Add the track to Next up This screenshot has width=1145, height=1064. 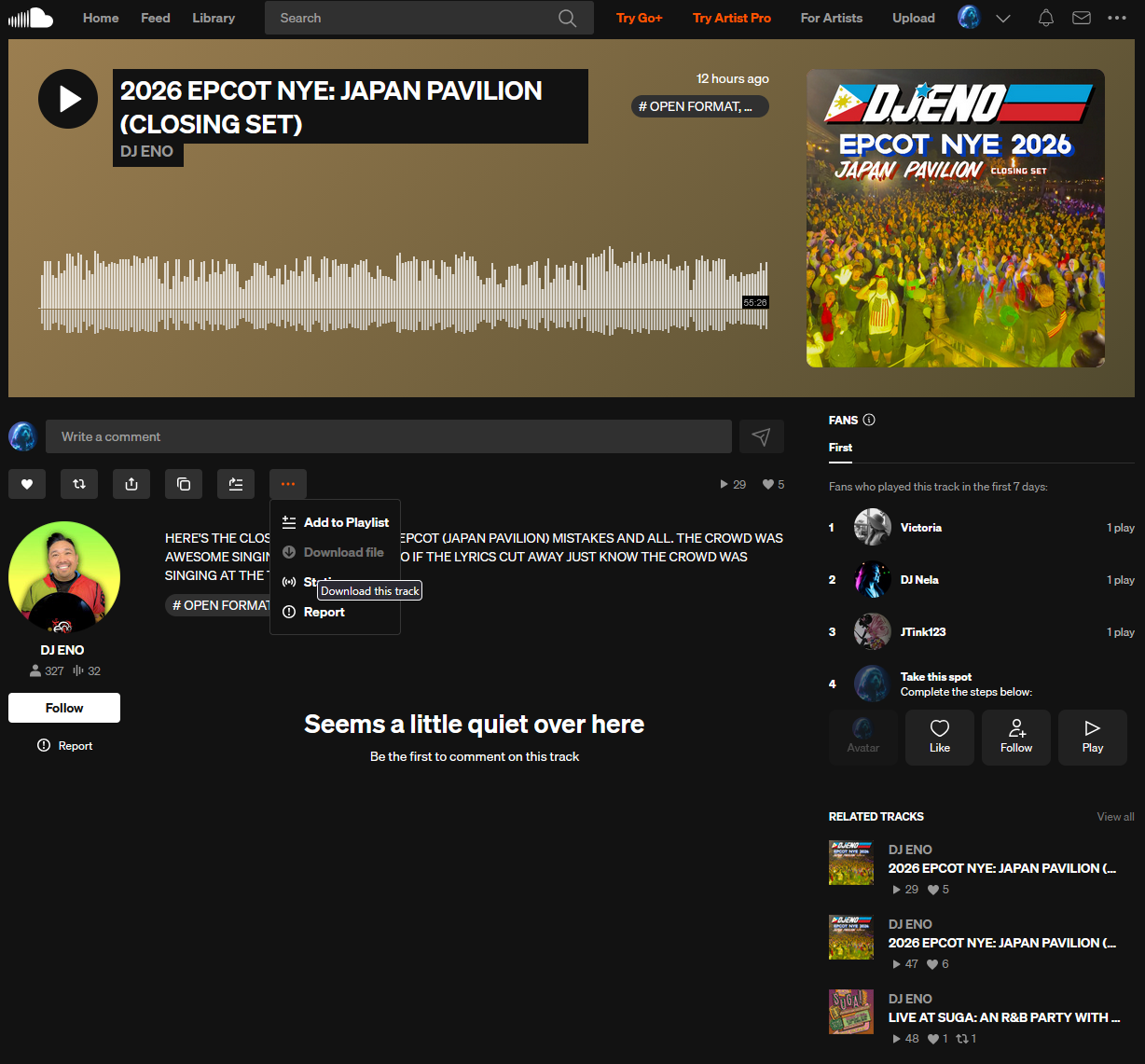236,484
